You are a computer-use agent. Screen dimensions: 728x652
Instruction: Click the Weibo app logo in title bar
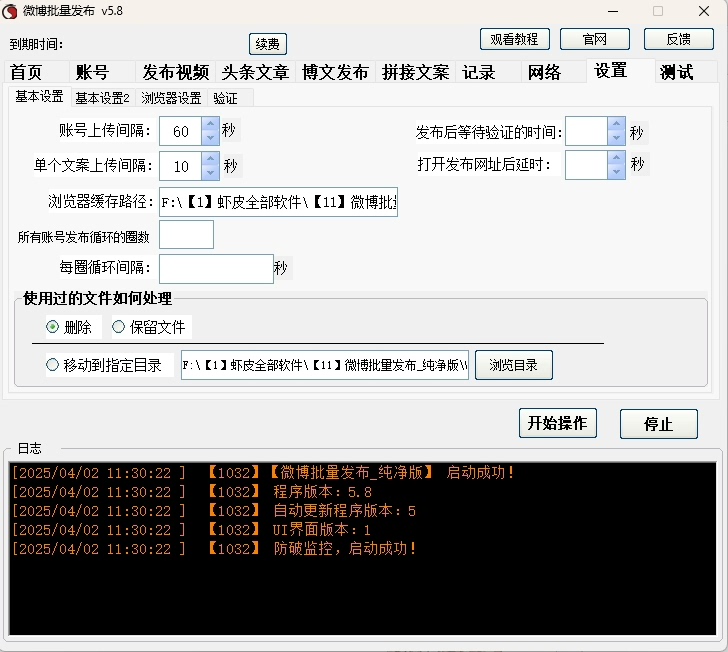tap(10, 11)
